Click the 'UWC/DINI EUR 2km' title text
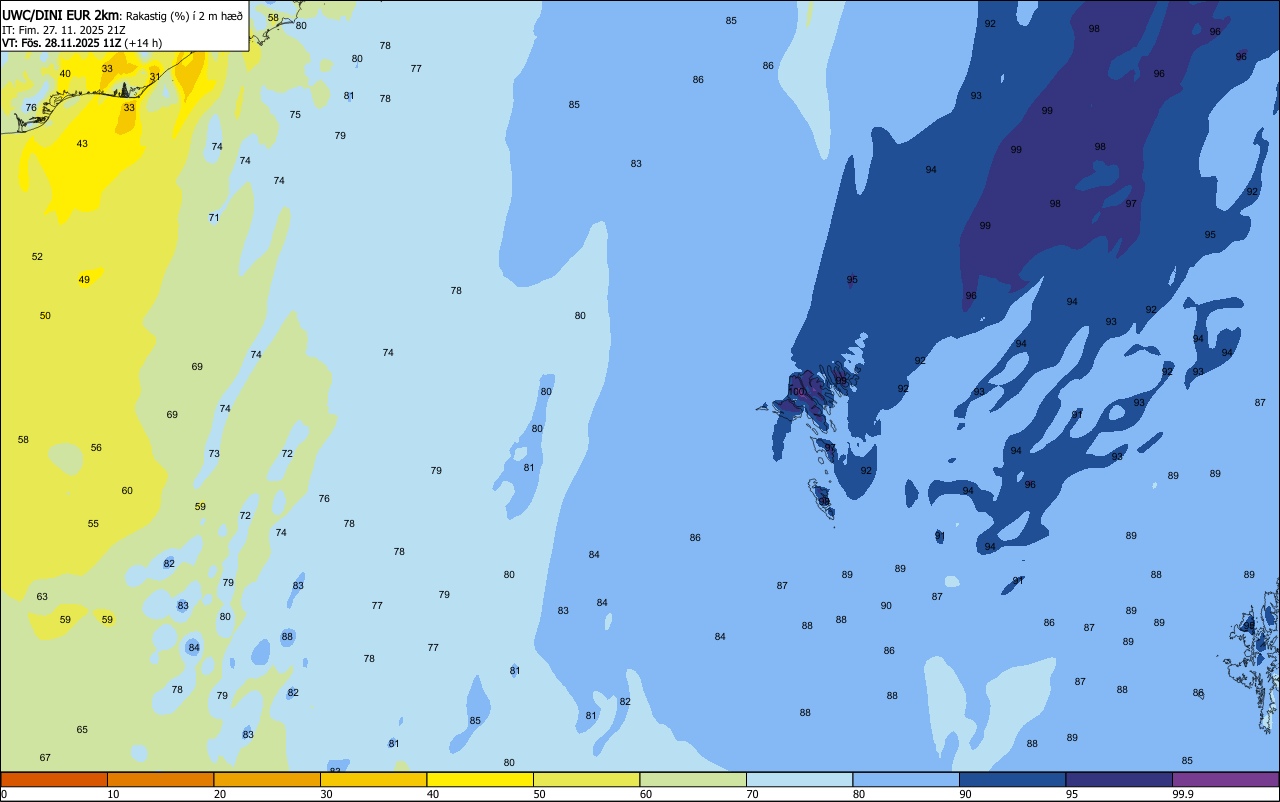The image size is (1280, 802). pos(61,15)
